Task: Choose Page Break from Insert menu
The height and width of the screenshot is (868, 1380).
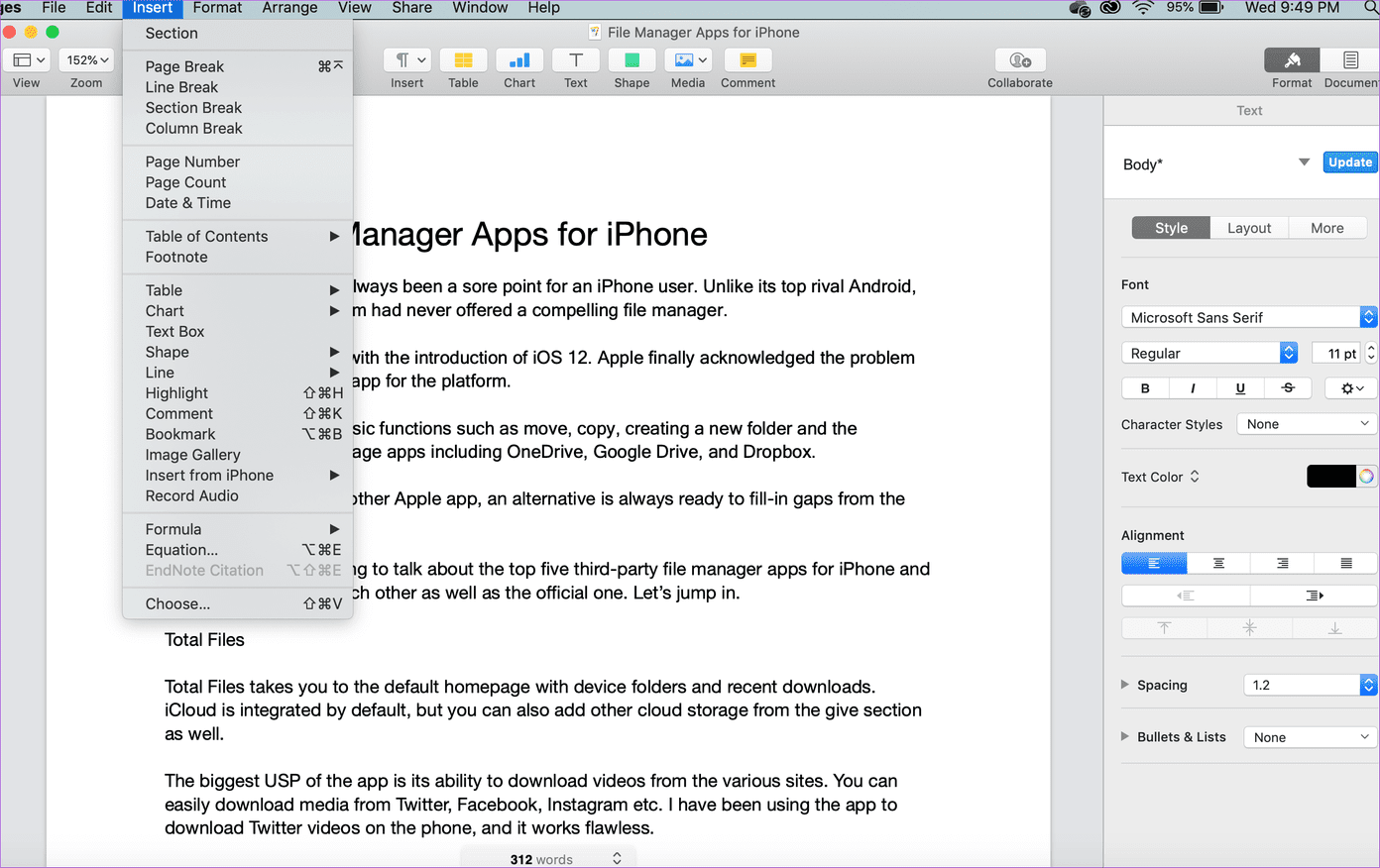Action: click(x=238, y=66)
